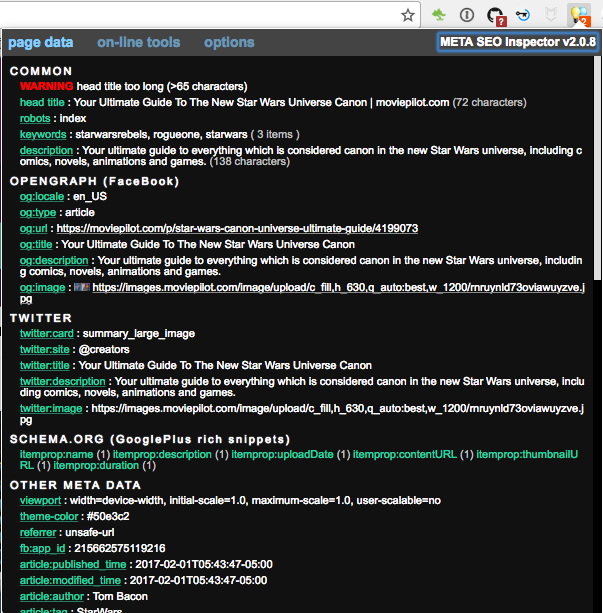Screen dimensions: 603x613
Task: Click the green bonsai tree extension icon
Action: pyautogui.click(x=439, y=15)
